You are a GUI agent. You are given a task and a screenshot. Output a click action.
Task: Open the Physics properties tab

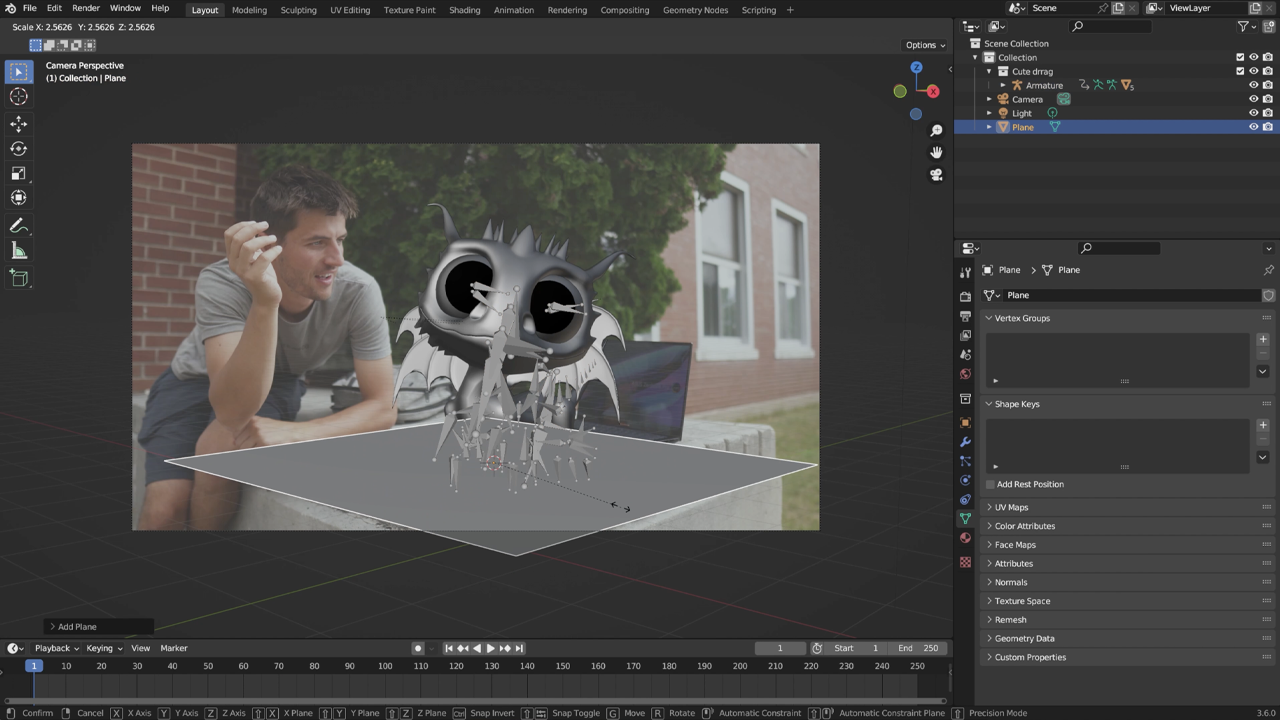coord(965,480)
